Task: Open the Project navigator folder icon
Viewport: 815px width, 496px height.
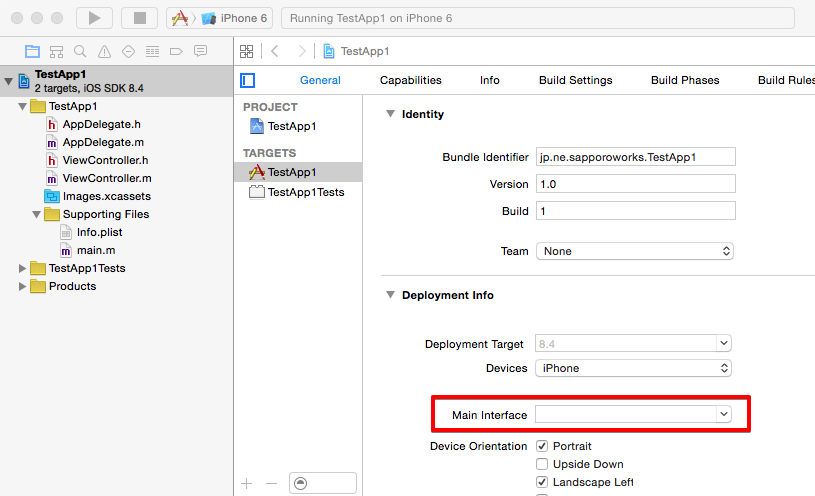Action: [x=32, y=51]
